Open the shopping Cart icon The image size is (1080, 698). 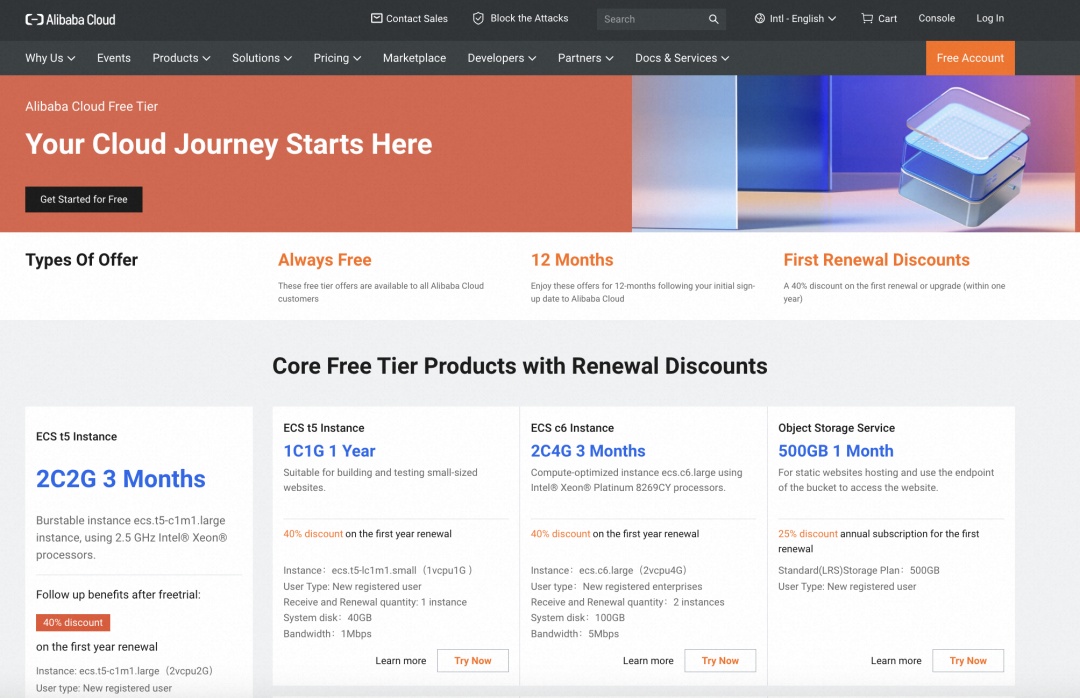867,19
